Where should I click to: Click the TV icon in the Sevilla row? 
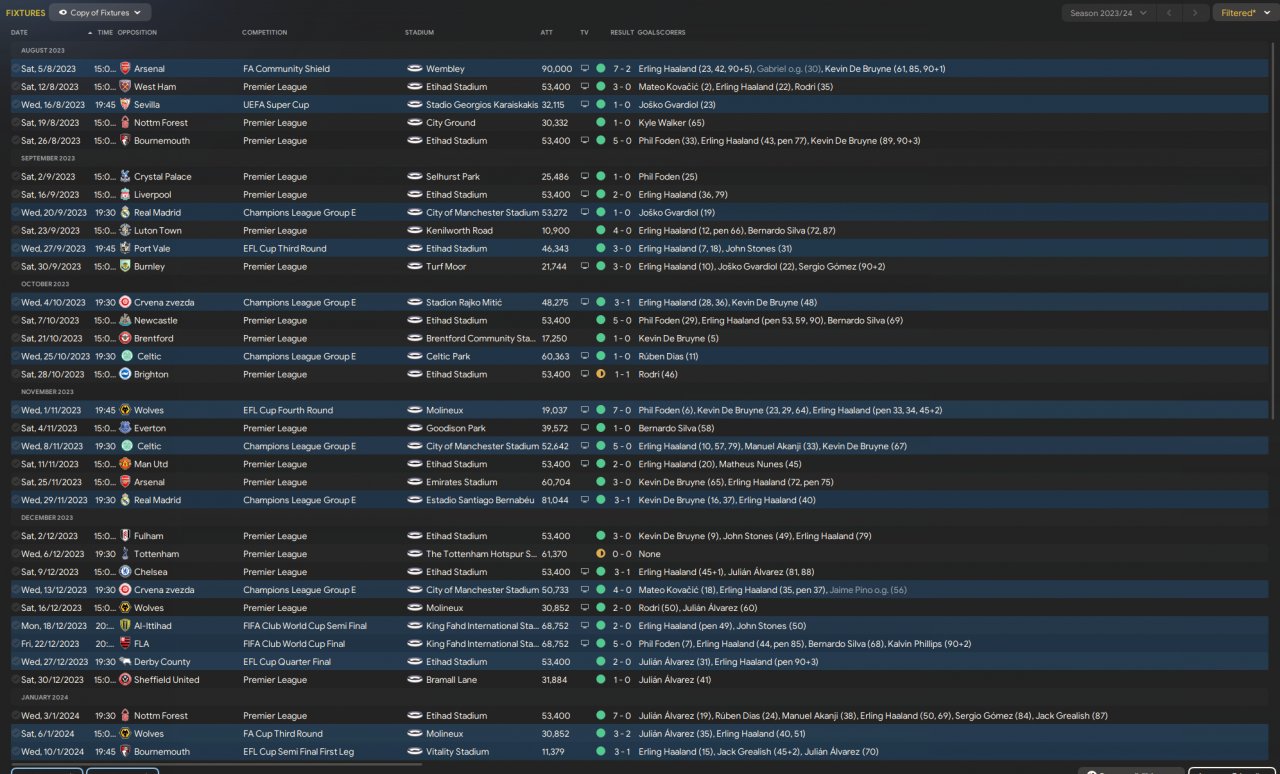585,105
